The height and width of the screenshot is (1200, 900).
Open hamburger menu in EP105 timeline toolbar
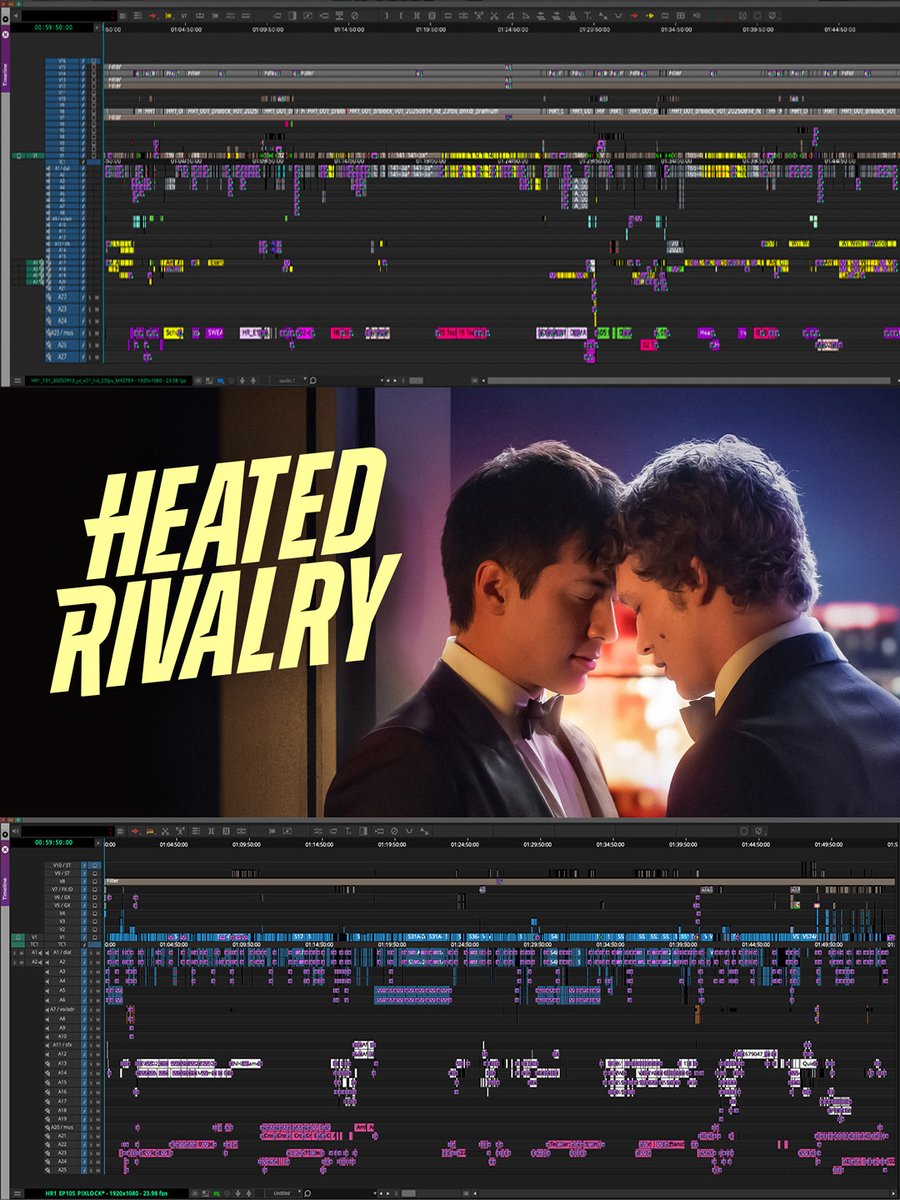(x=120, y=830)
